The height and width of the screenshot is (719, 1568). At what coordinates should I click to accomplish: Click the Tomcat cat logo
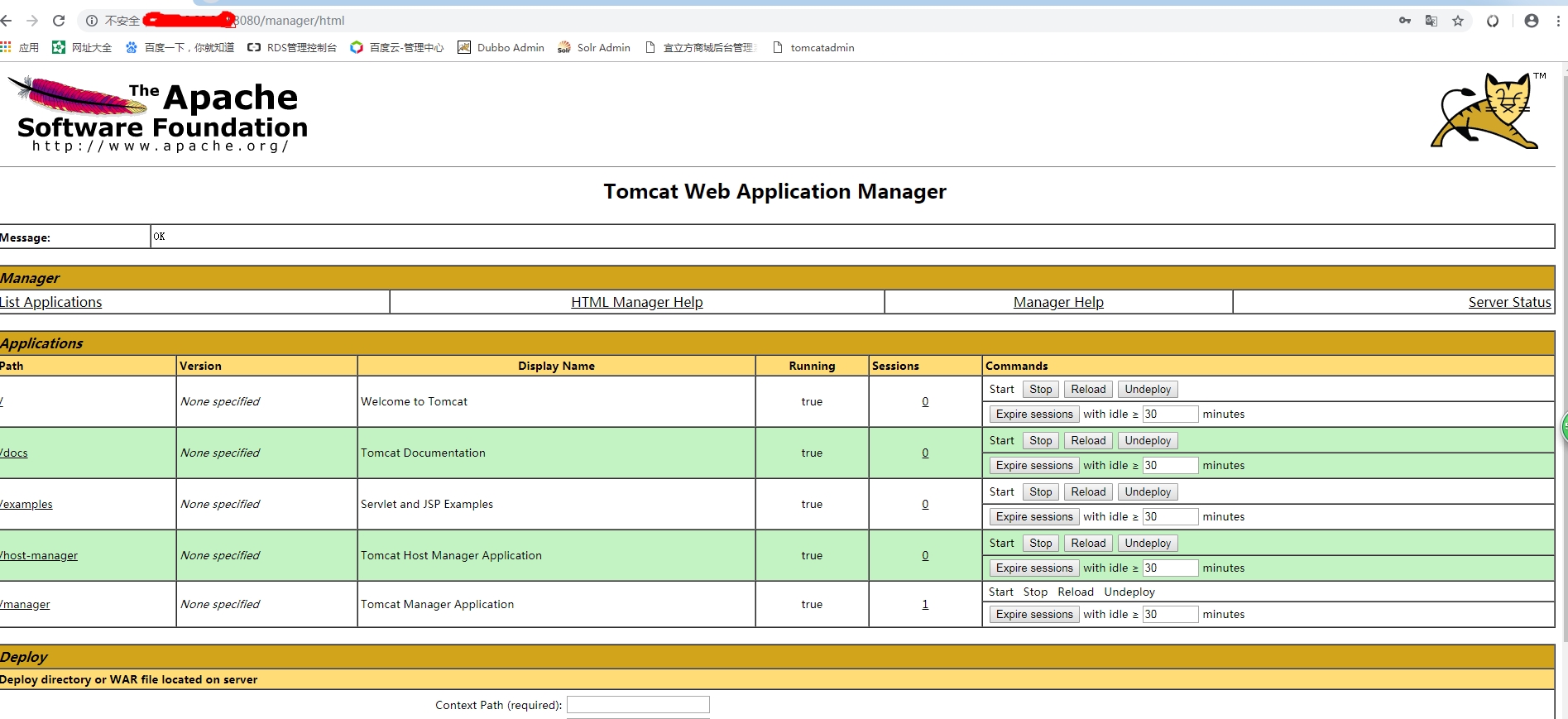(x=1487, y=111)
